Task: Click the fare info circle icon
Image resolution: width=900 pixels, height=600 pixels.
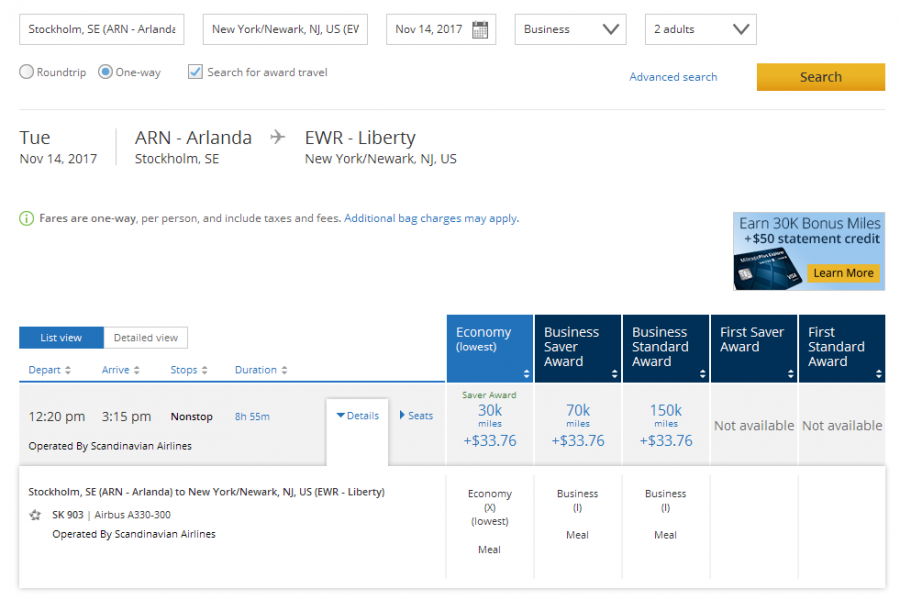Action: (26, 218)
